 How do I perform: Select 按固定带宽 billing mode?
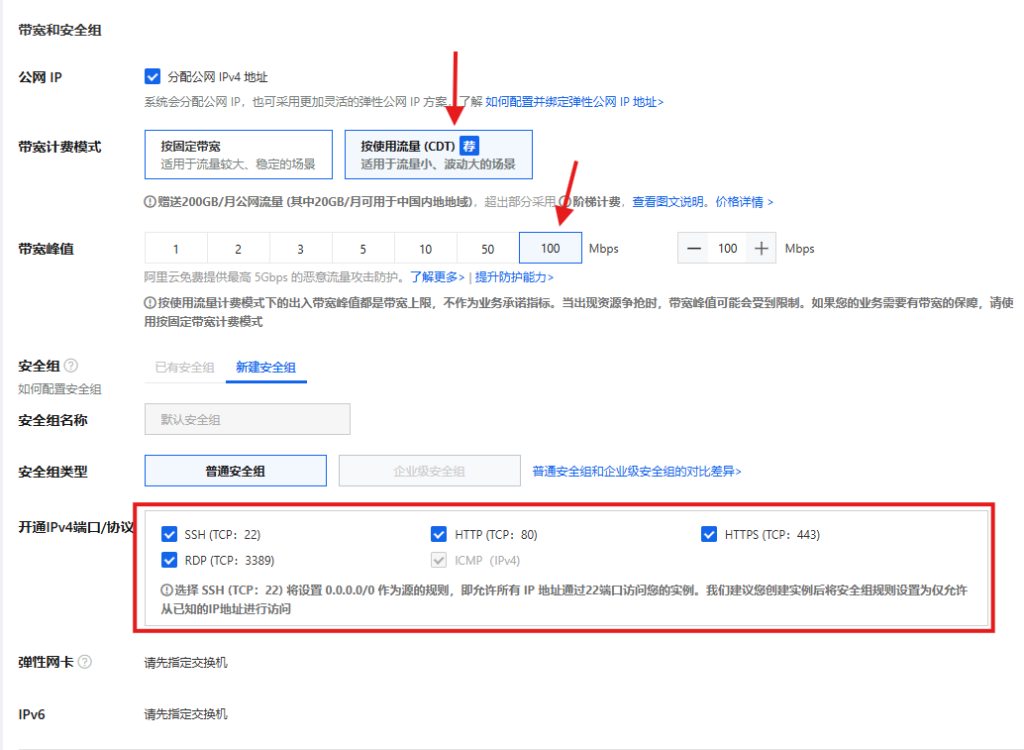238,154
